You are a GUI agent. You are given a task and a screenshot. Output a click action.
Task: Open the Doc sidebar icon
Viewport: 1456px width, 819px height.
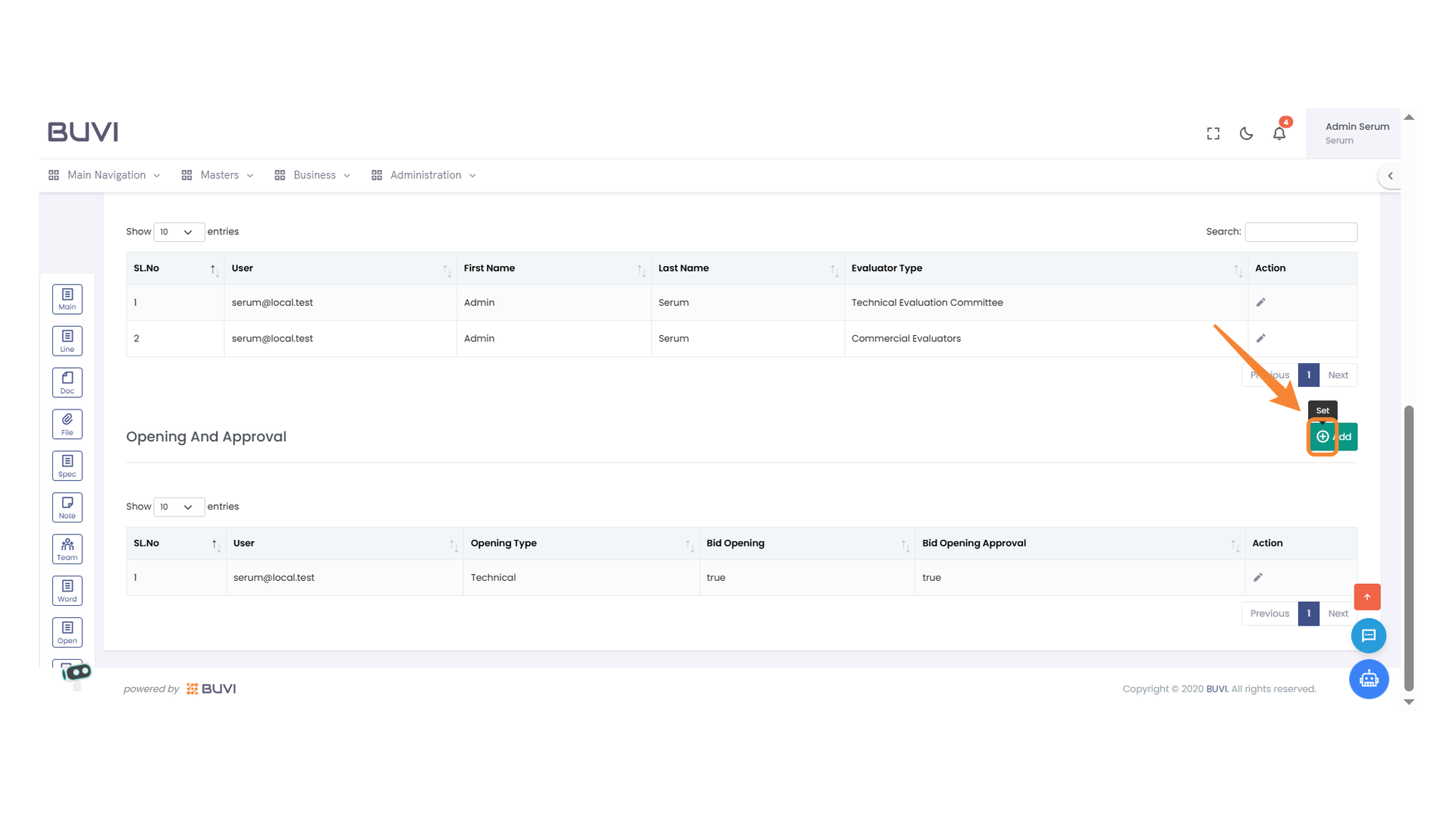coord(67,382)
